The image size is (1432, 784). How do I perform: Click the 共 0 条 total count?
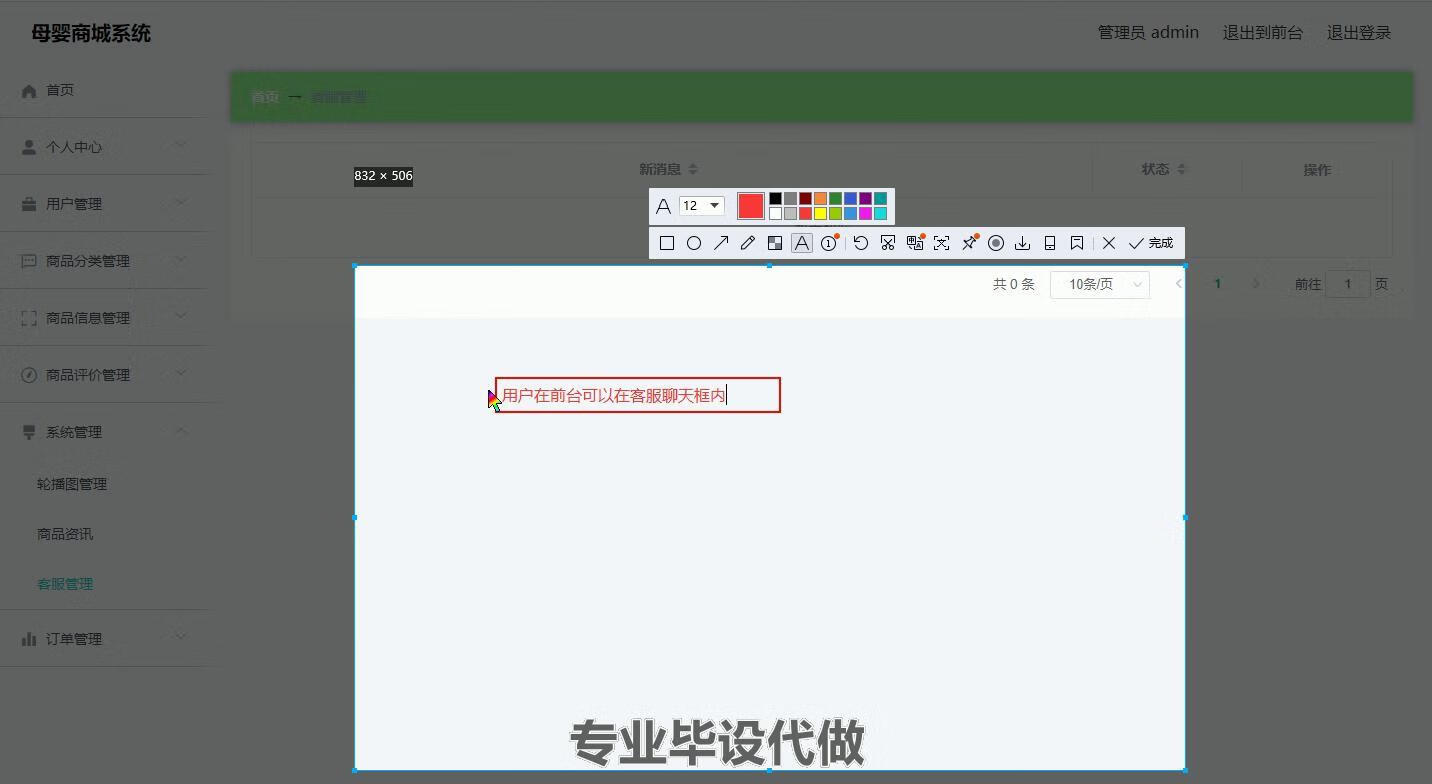coord(1014,284)
